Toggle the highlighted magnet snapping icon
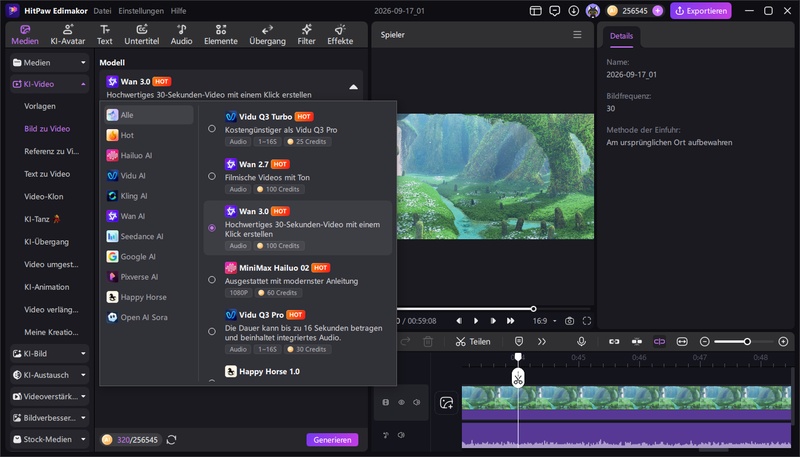The height and width of the screenshot is (457, 800). click(659, 341)
